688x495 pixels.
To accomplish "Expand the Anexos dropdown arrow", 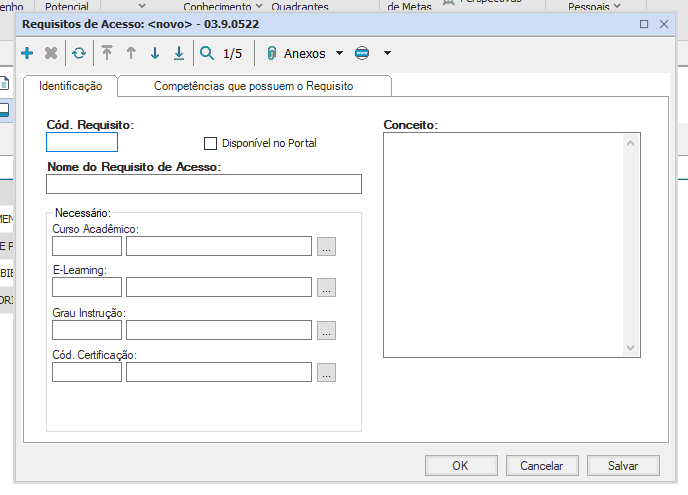I will coord(339,53).
